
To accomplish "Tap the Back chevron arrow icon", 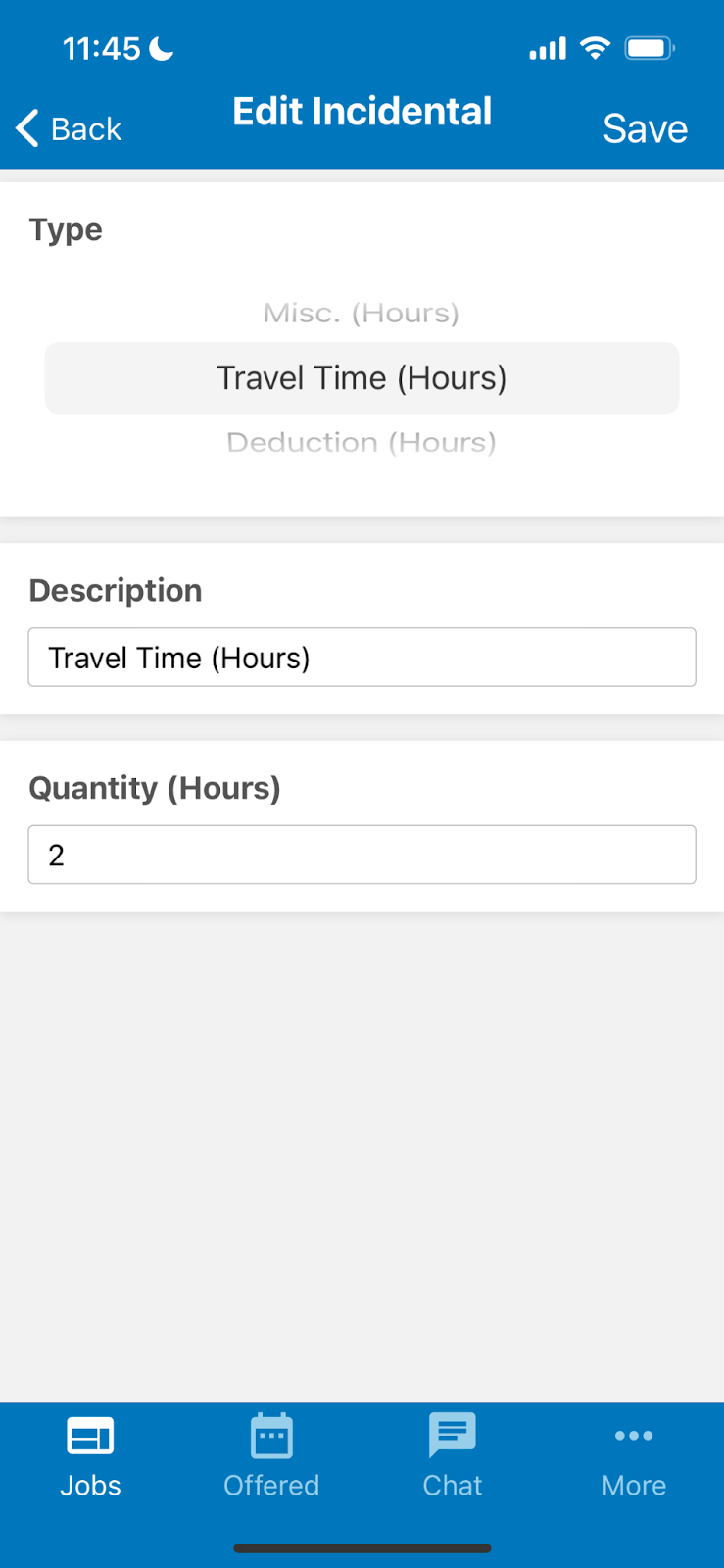I will tap(27, 128).
